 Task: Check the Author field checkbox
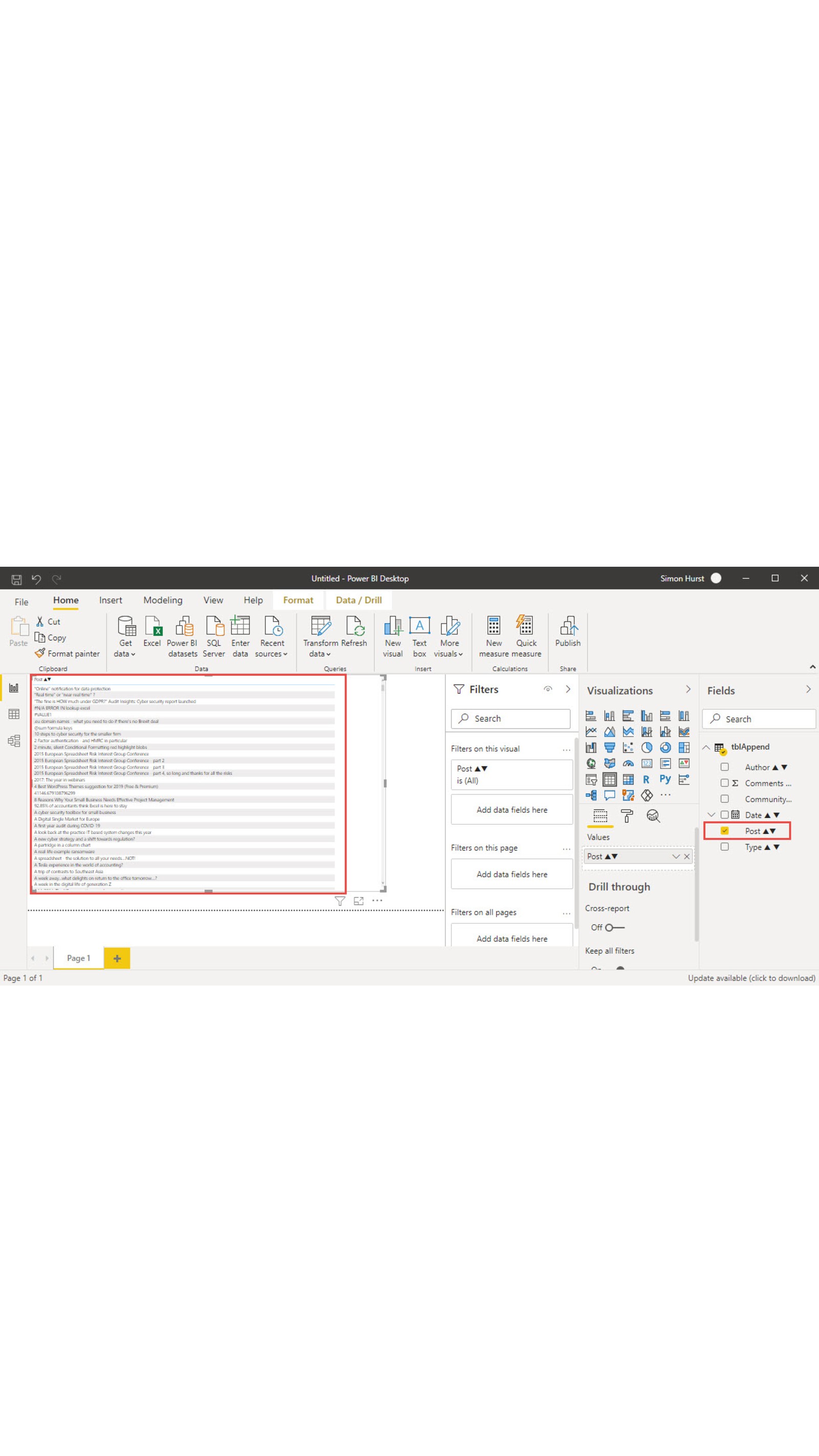pyautogui.click(x=725, y=767)
